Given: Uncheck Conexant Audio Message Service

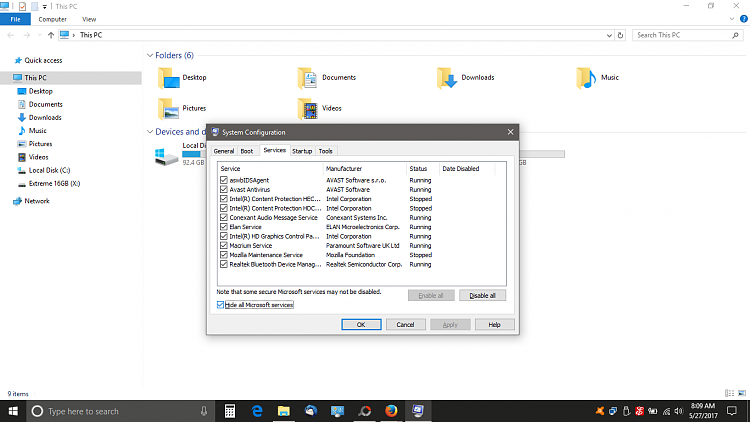Looking at the screenshot, I should [223, 218].
